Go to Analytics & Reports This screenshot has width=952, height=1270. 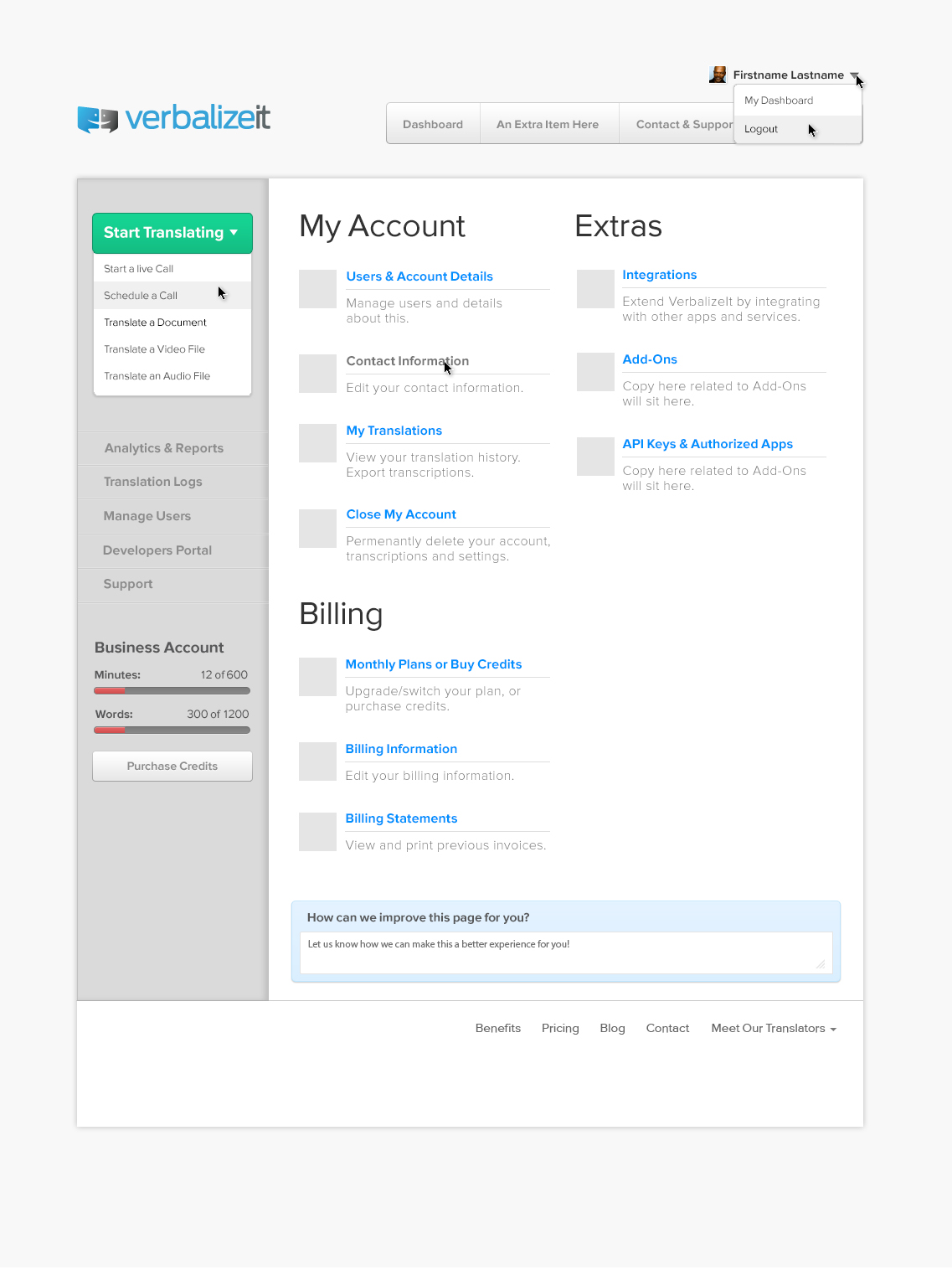172,448
